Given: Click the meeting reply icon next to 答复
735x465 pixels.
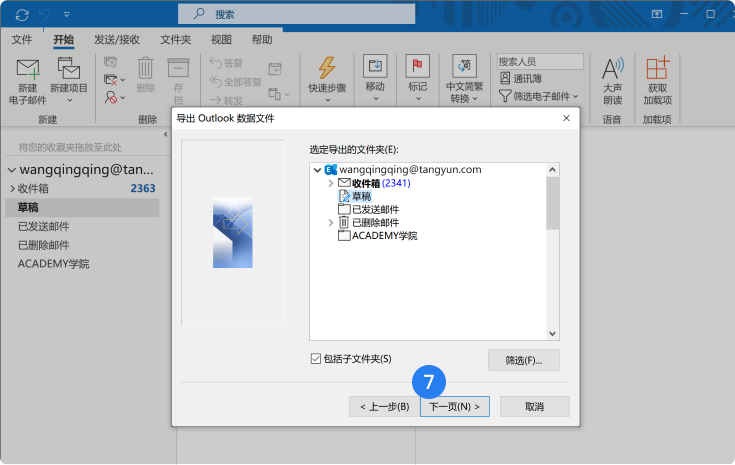Looking at the screenshot, I should pyautogui.click(x=275, y=69).
